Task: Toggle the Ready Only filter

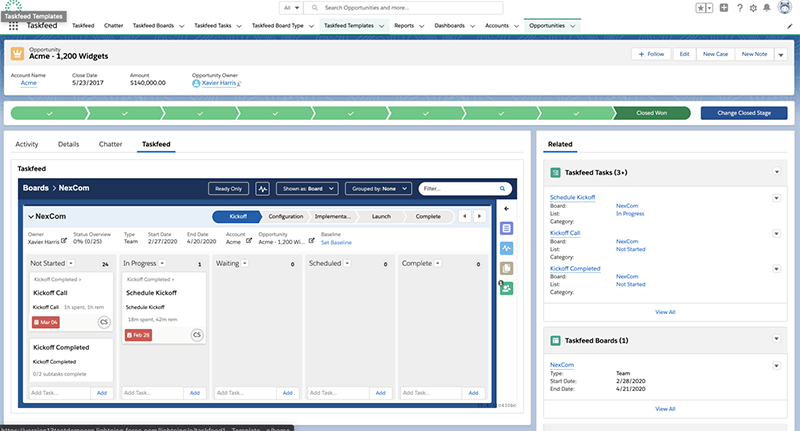Action: pyautogui.click(x=229, y=189)
